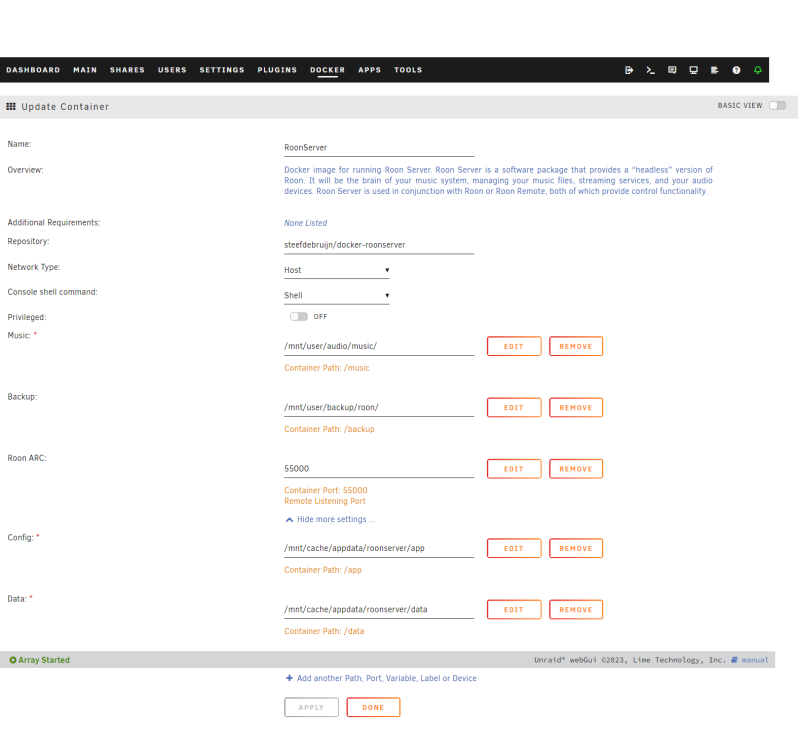
Task: Open the manual link in footer
Action: point(755,660)
